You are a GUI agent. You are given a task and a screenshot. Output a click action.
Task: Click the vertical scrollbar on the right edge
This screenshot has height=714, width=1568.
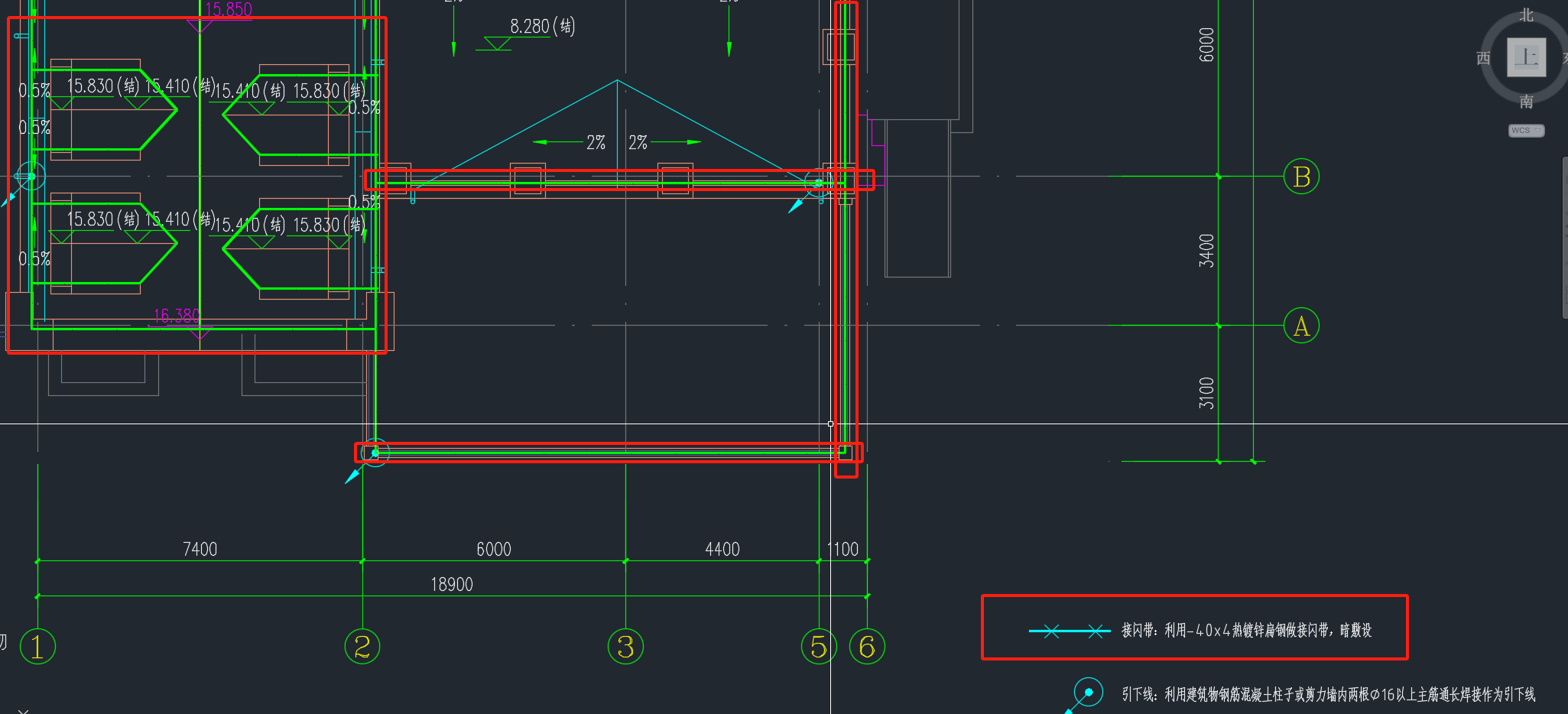point(1564,237)
